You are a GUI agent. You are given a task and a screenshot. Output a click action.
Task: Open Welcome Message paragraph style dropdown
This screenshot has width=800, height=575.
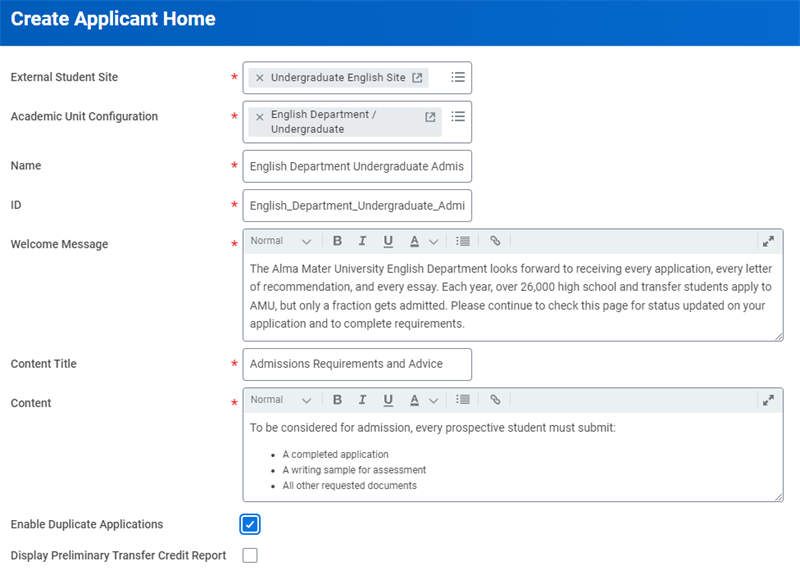281,241
